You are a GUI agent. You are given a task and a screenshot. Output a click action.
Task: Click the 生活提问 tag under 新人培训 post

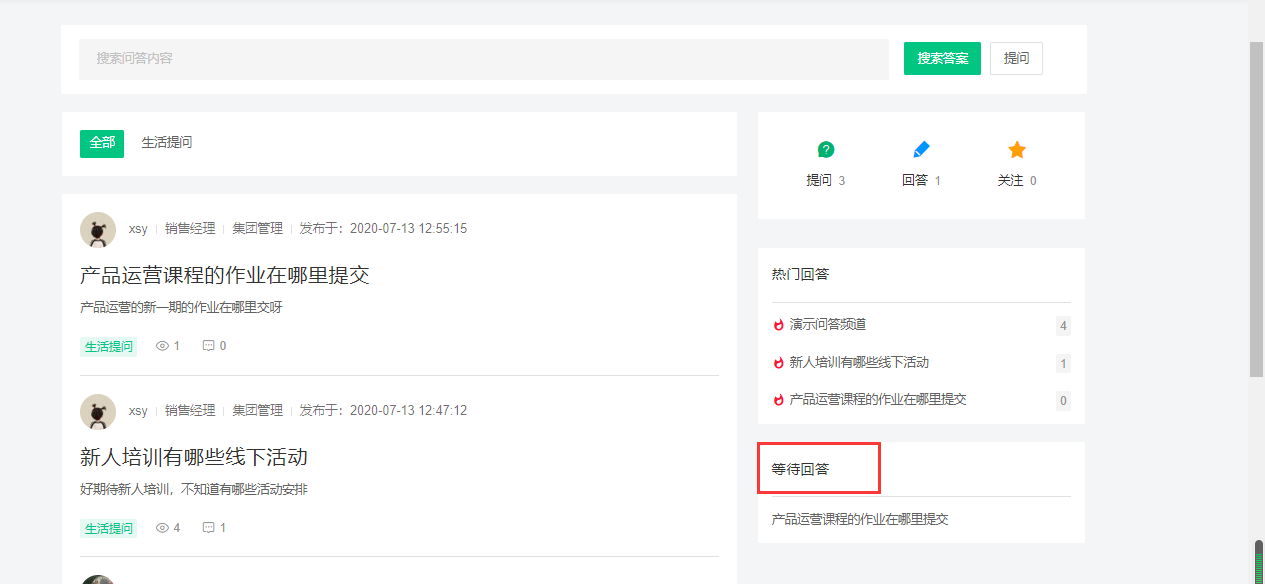point(109,528)
